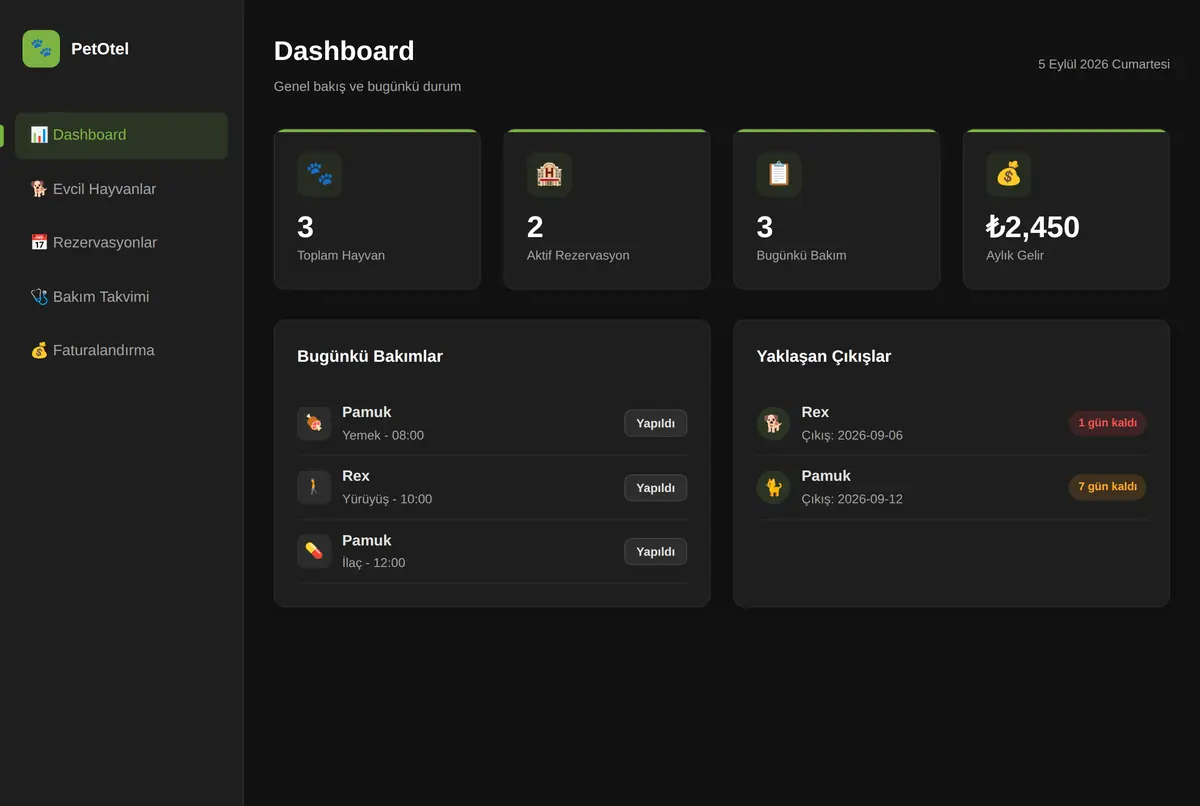Click the 'Bugünkü Bakımlar' heading
1200x806 pixels.
(370, 356)
